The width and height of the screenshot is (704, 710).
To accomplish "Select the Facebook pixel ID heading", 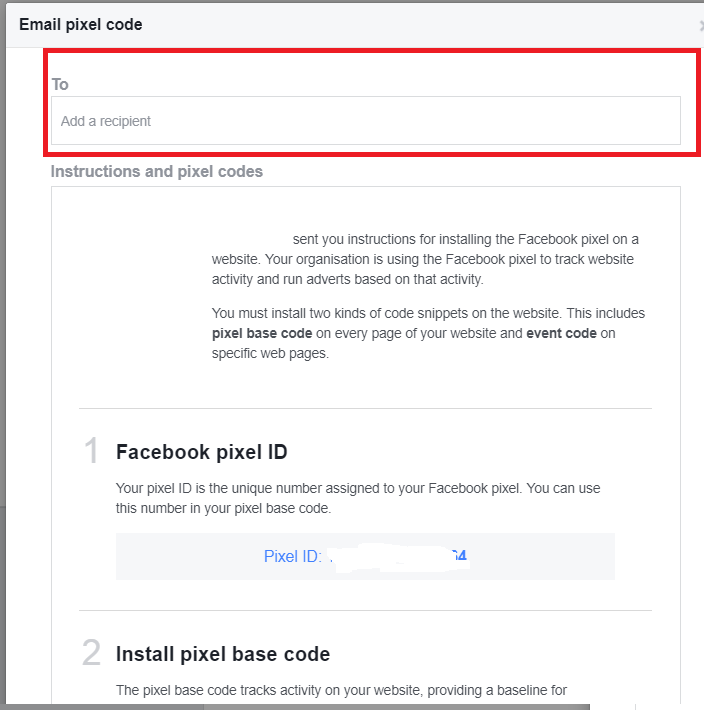I will pos(202,452).
